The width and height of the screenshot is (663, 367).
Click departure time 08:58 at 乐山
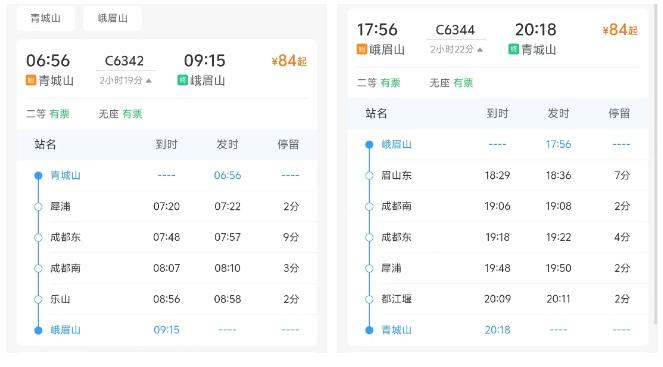[x=227, y=299]
